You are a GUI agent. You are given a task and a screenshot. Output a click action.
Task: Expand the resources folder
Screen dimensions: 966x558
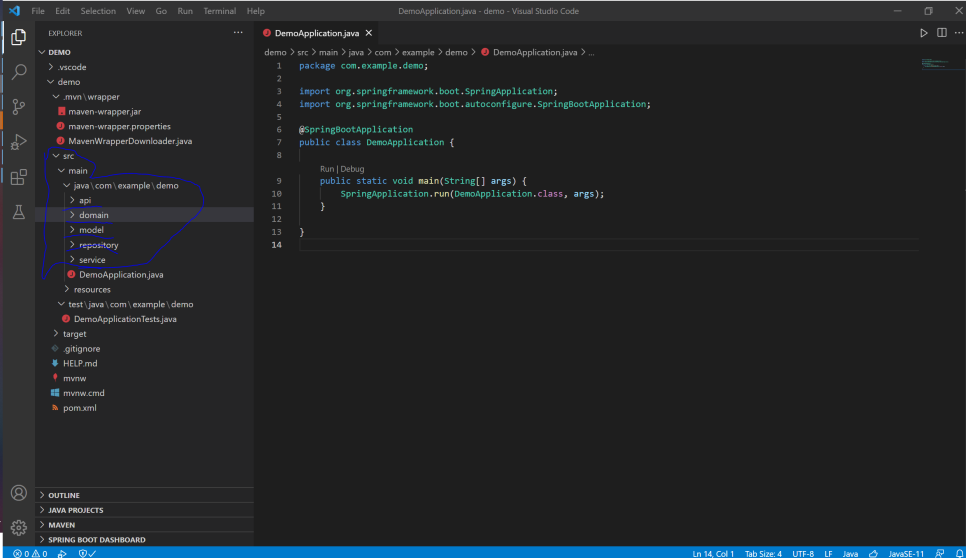(92, 289)
